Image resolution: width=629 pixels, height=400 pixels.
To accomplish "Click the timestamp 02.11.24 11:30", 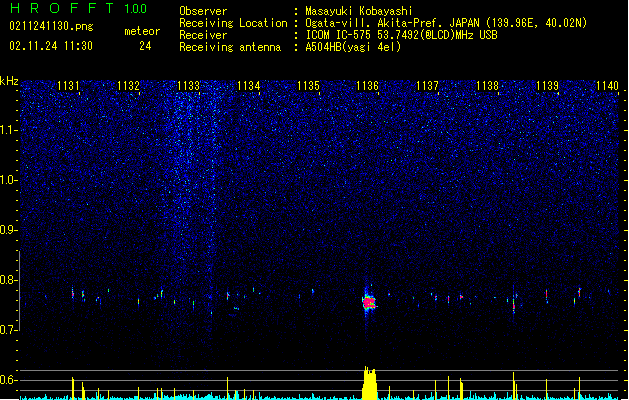I will (x=51, y=46).
